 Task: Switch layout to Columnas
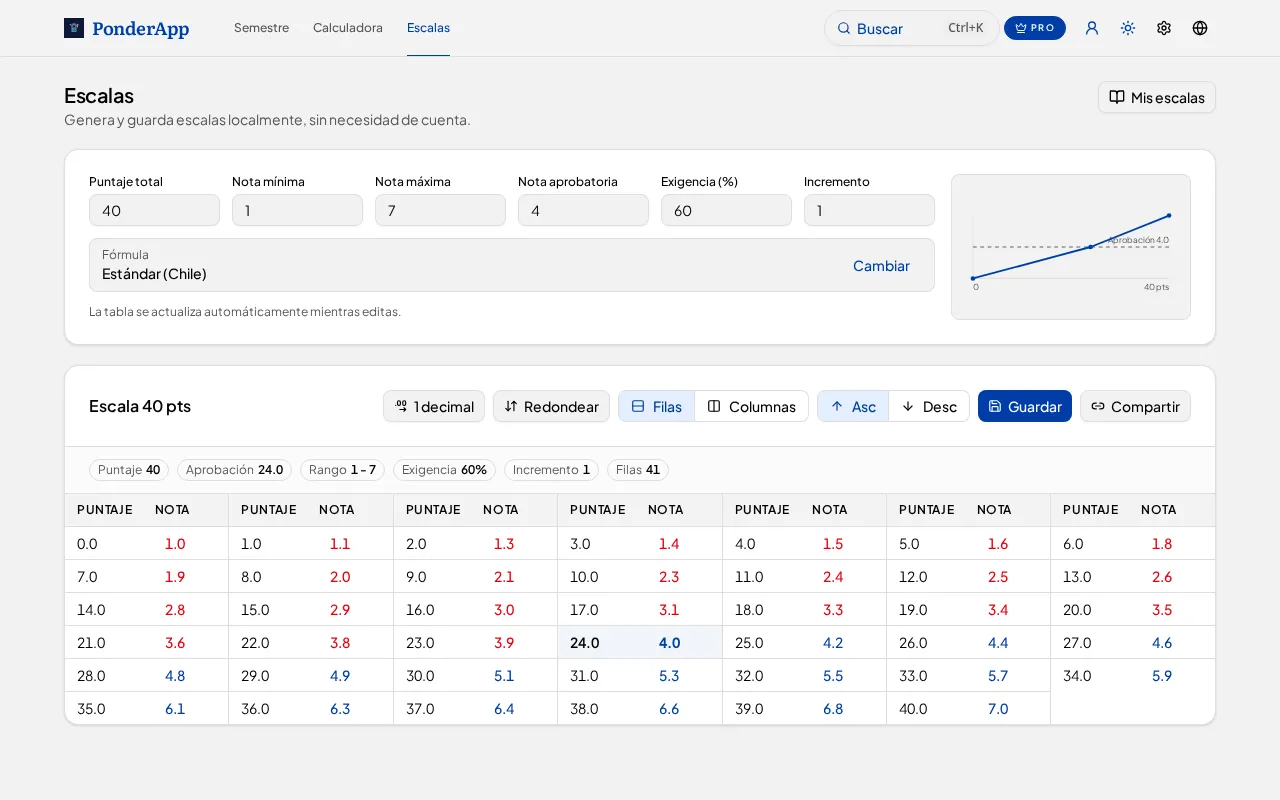752,406
